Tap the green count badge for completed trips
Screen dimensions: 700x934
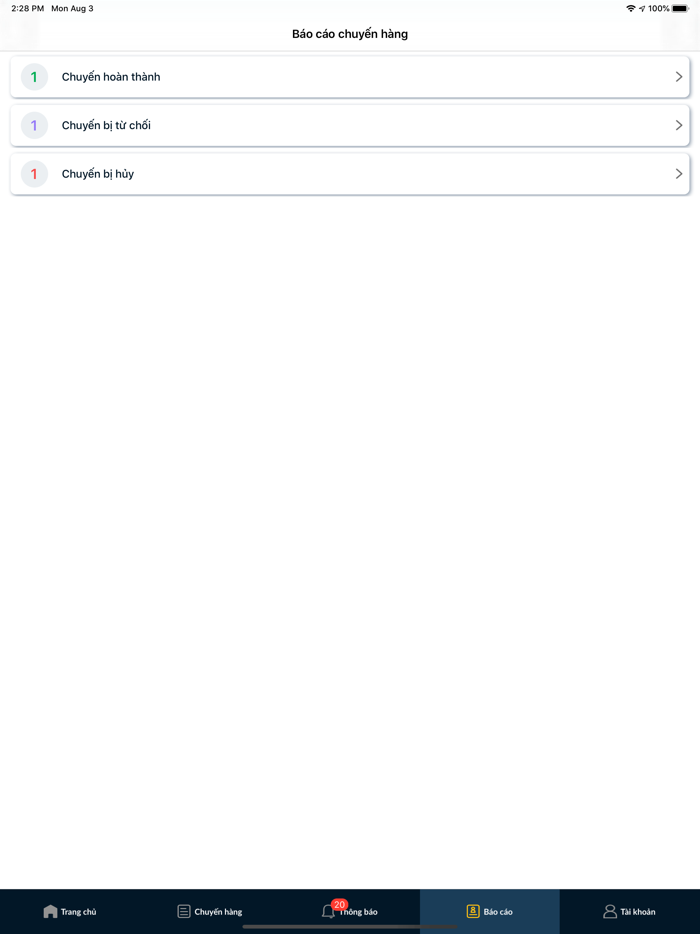[34, 77]
